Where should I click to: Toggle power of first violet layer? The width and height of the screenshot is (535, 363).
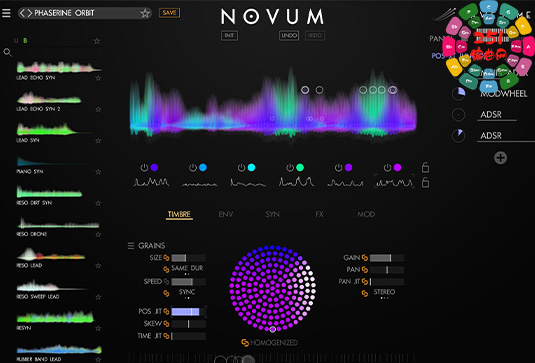pyautogui.click(x=144, y=168)
